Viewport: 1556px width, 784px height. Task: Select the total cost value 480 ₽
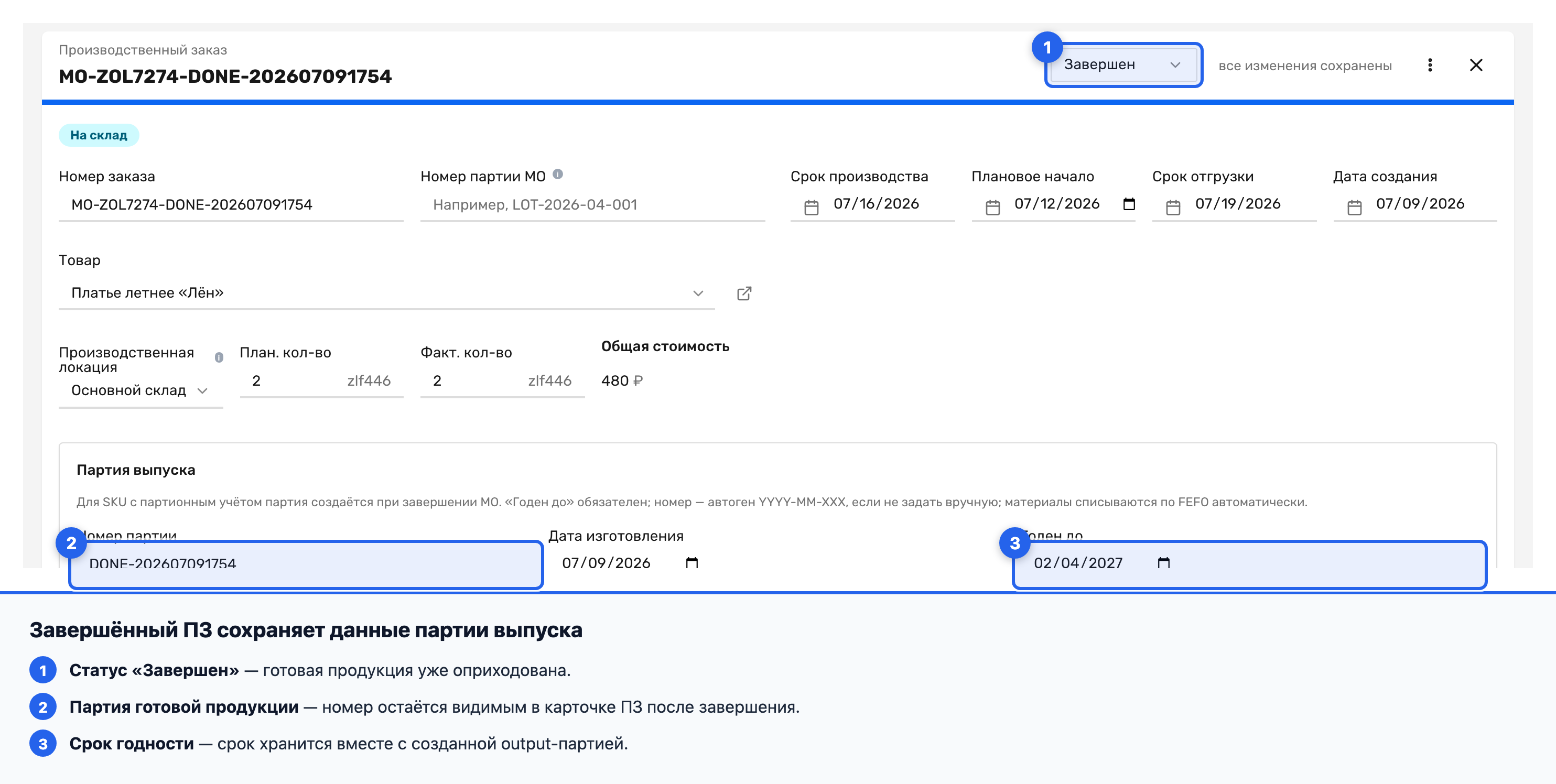(622, 381)
